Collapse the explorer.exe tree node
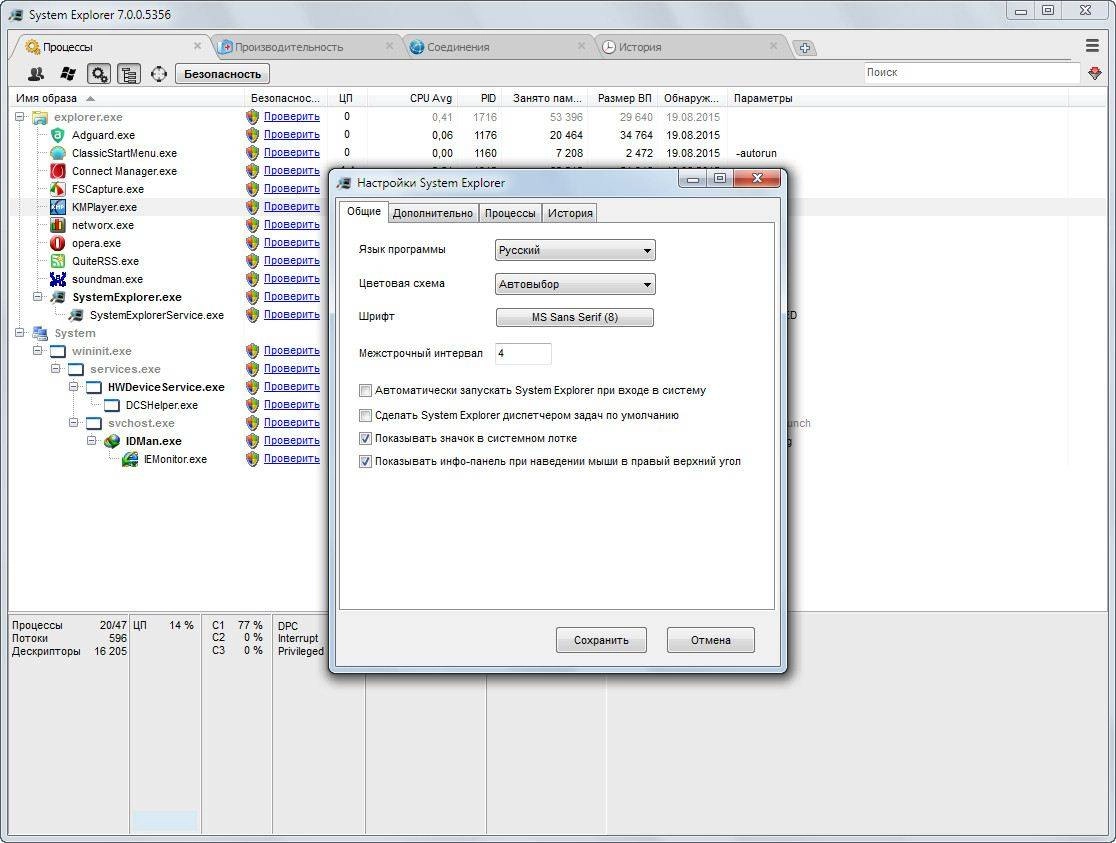The height and width of the screenshot is (843, 1116). click(20, 117)
